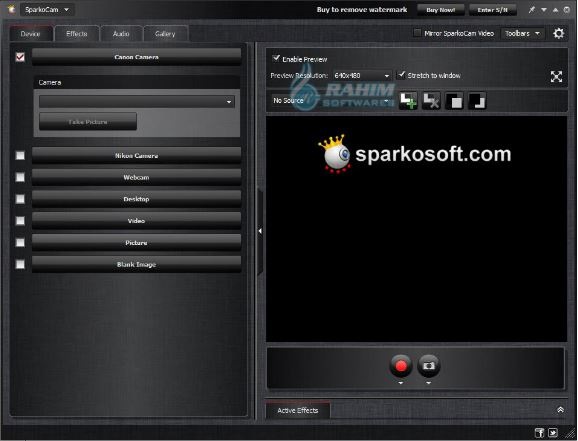Click the up arrow icon in the title bar
The height and width of the screenshot is (441, 578).
[555, 10]
